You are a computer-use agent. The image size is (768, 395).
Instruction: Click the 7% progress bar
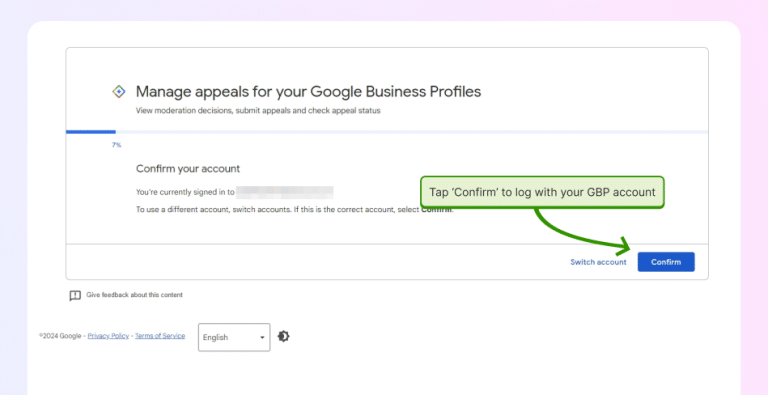coord(387,132)
